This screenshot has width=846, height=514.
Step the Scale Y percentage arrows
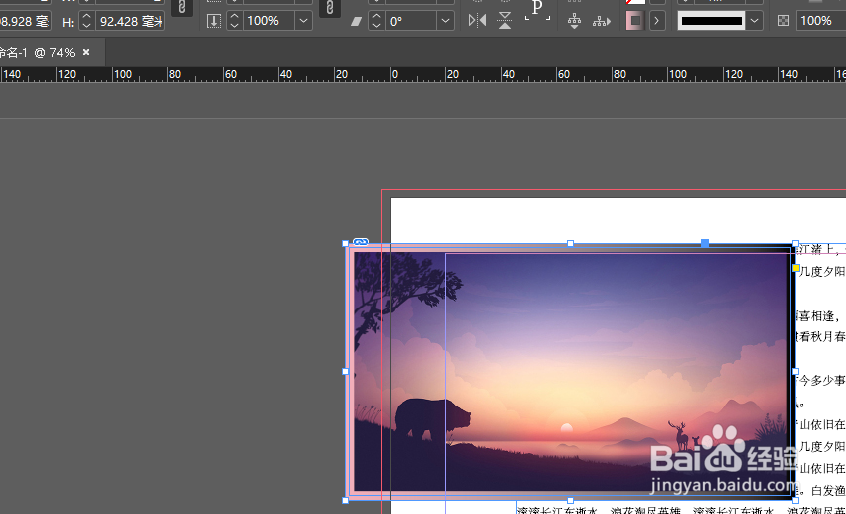[x=234, y=21]
